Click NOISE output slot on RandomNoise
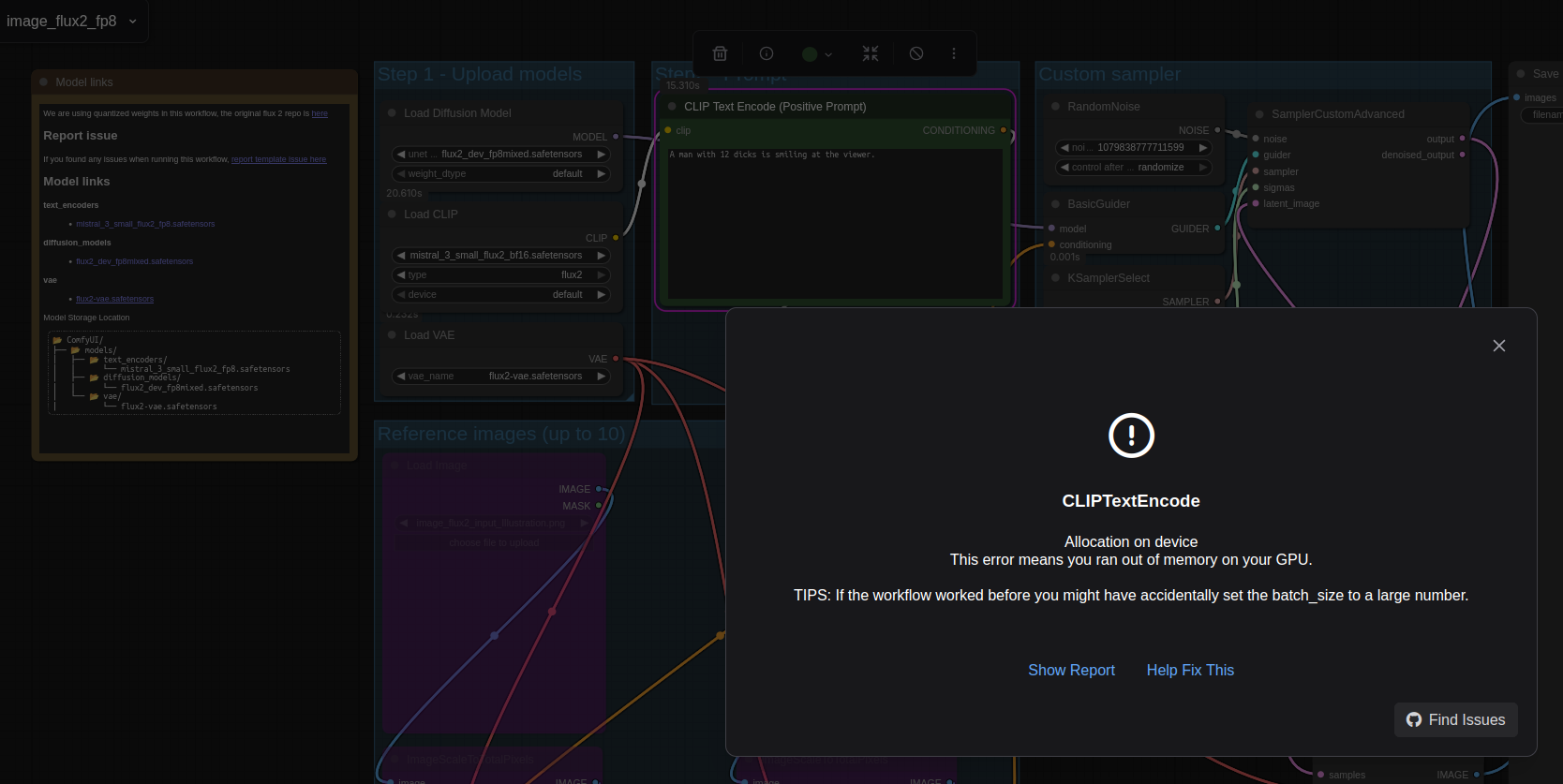 coord(1217,130)
